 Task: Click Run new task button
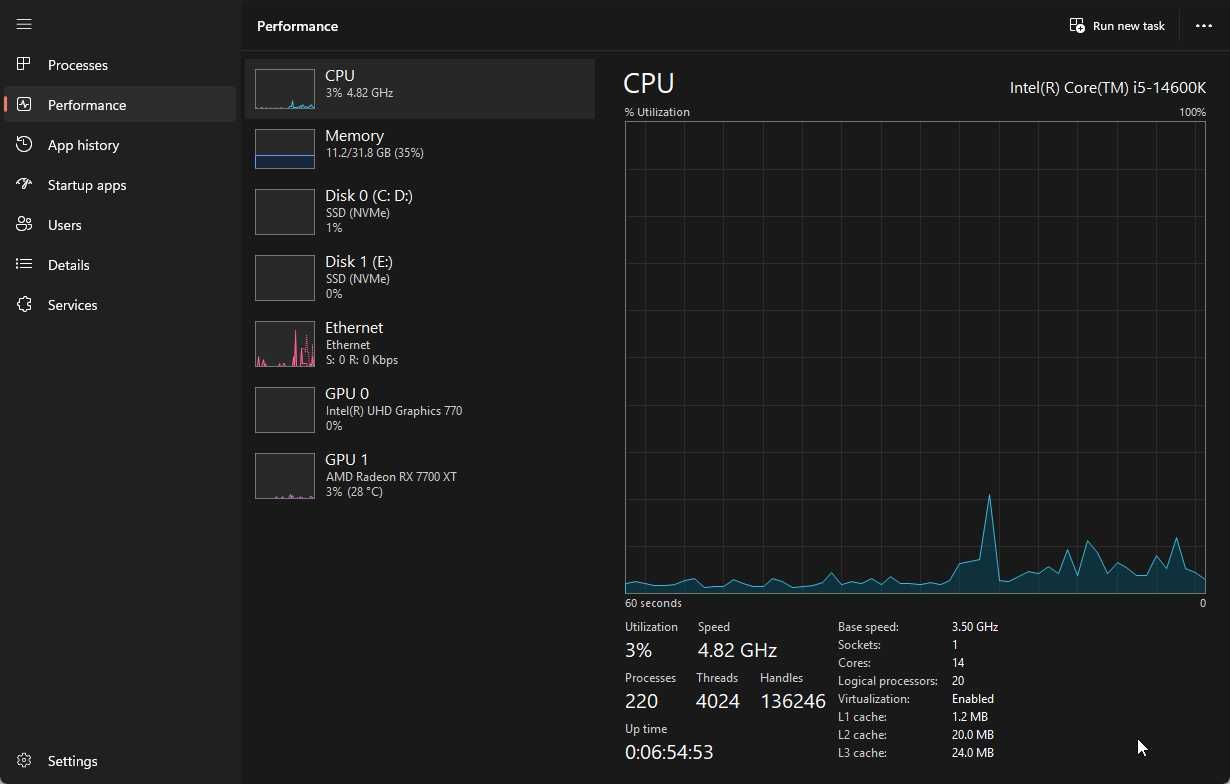coord(1117,26)
